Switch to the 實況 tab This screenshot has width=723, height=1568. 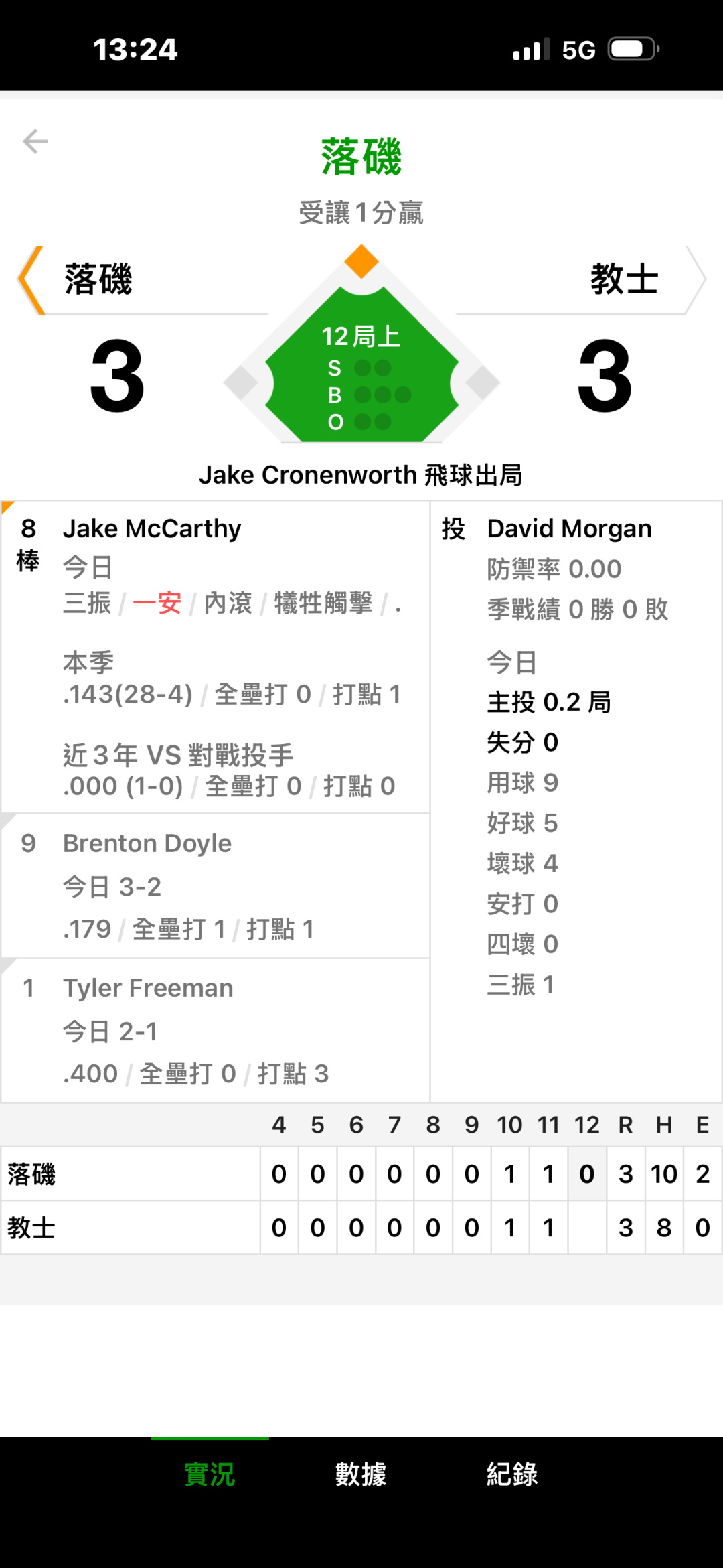click(210, 1474)
